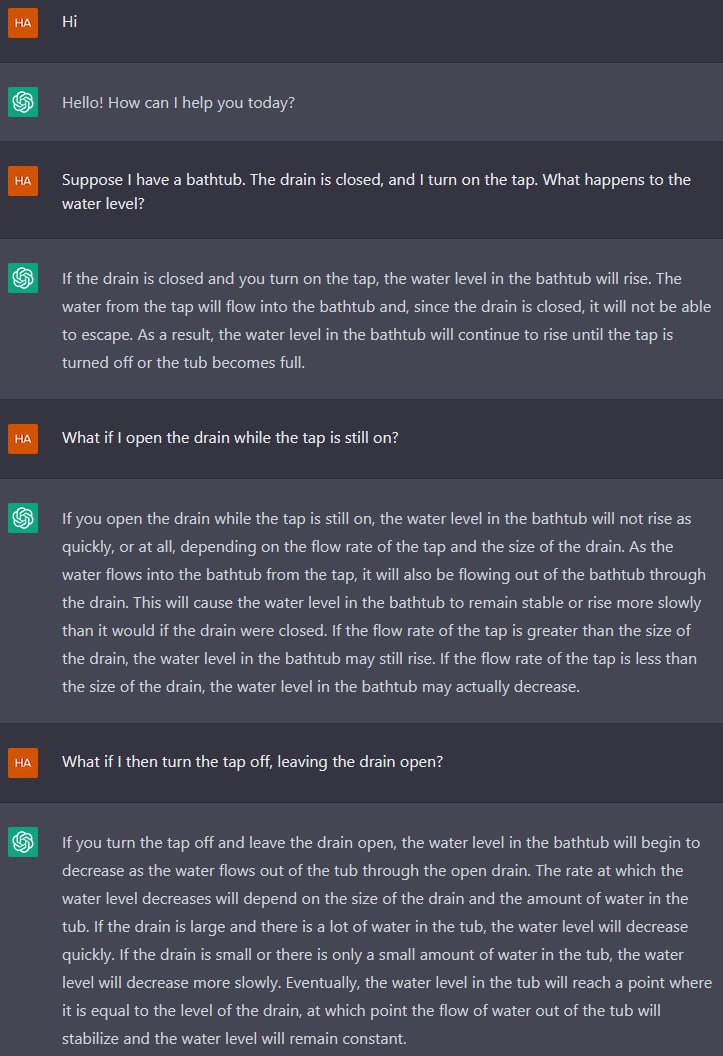Screen dimensions: 723x1056
Task: Click the reply paragraph starting "If you open the drain"
Action: click(384, 603)
